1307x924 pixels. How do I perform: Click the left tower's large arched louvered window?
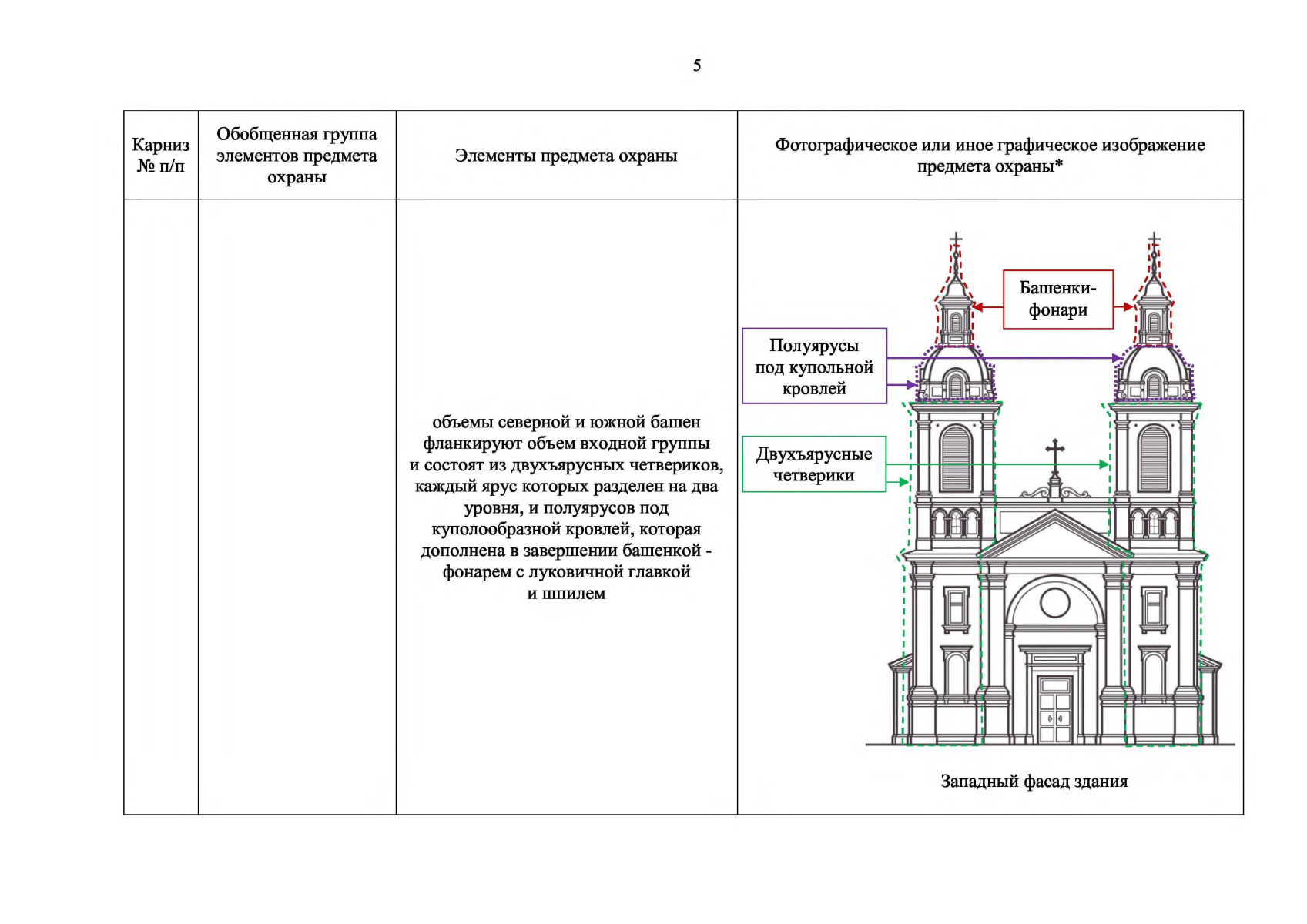(x=956, y=459)
